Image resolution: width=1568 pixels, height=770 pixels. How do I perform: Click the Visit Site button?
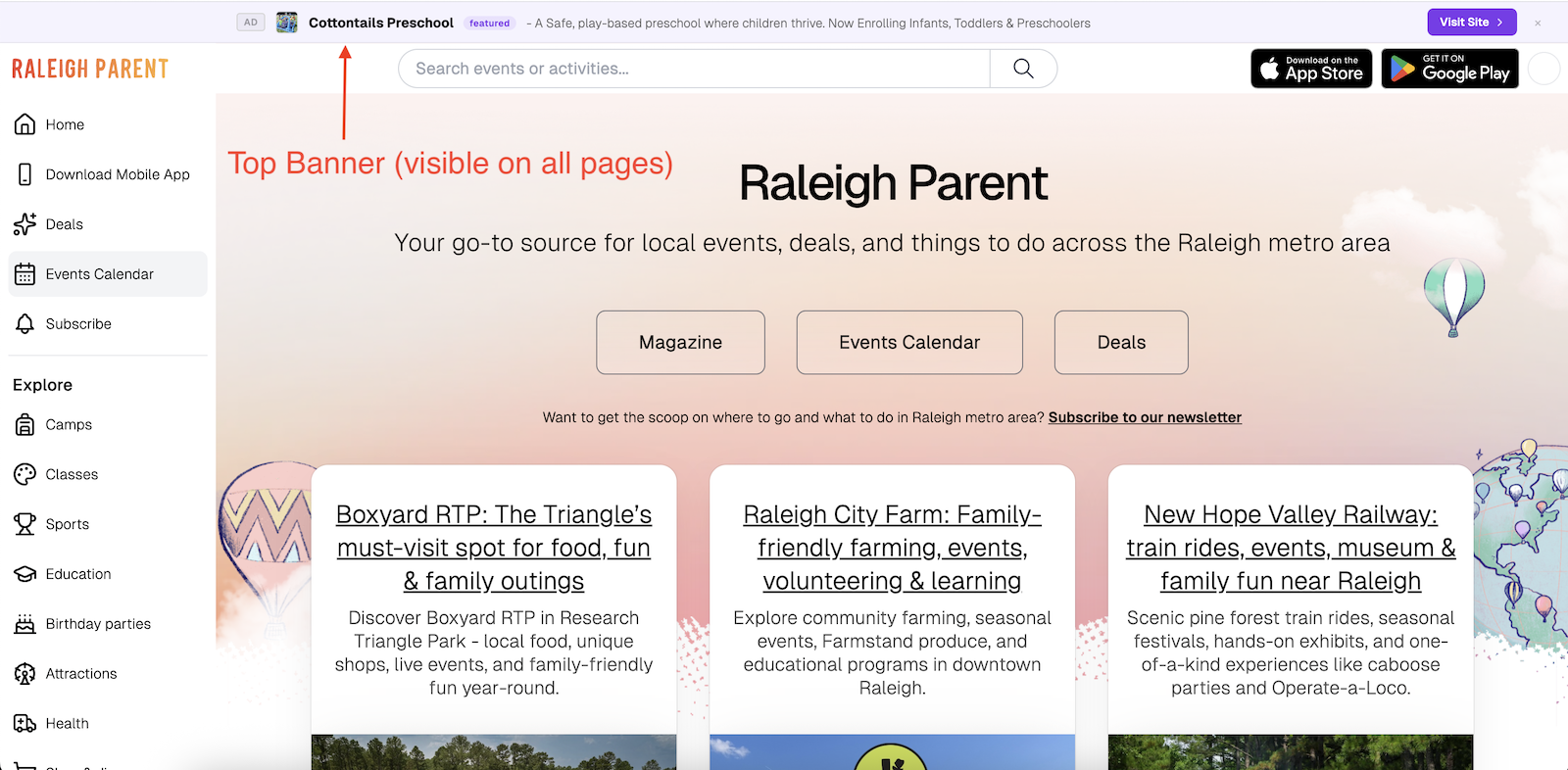coord(1472,22)
